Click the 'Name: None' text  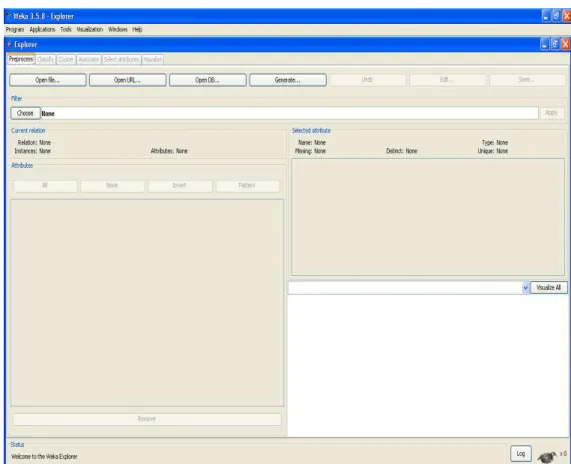(x=312, y=142)
